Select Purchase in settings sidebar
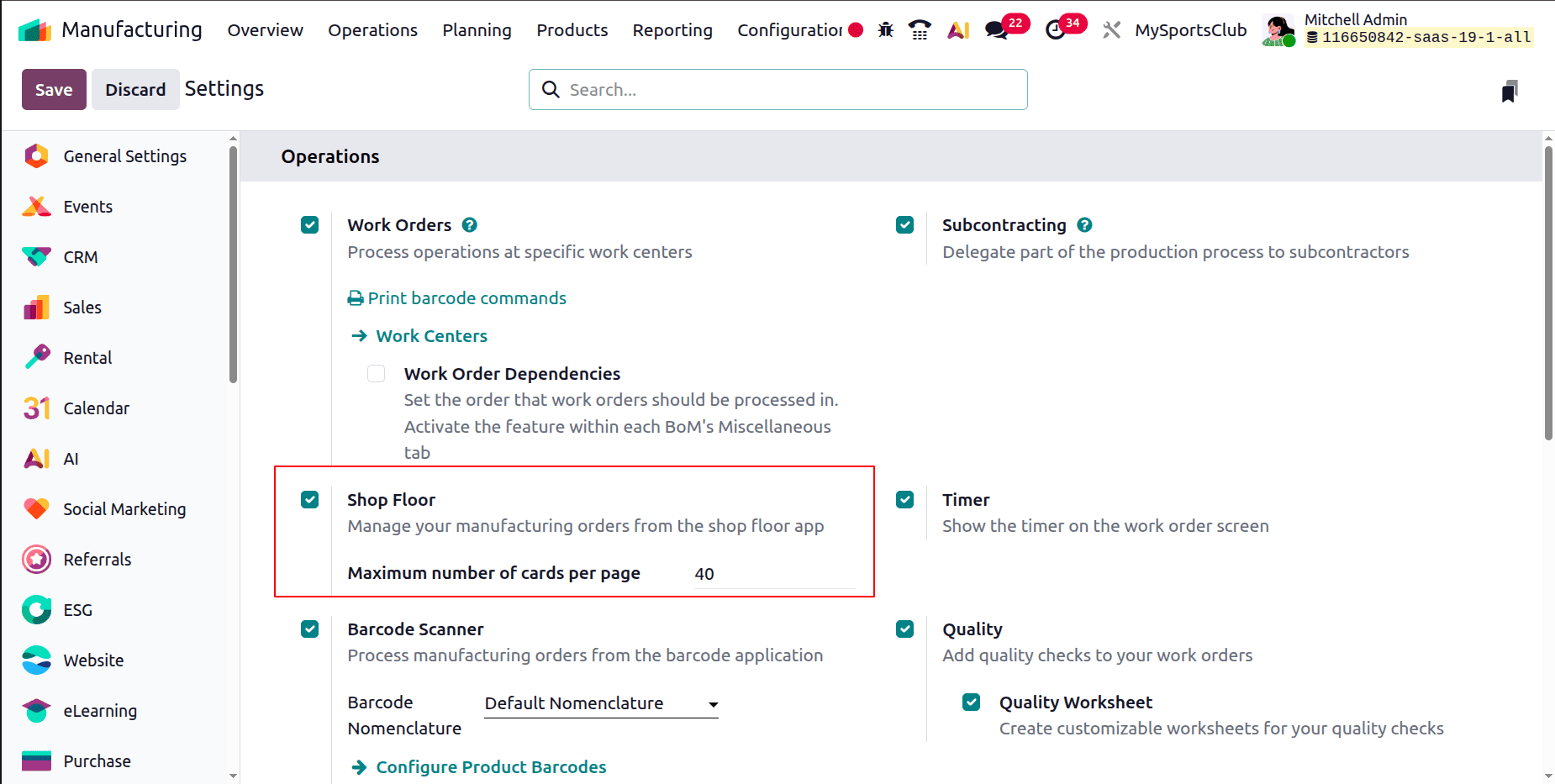Screen dimensions: 1555x784 (116, 761)
